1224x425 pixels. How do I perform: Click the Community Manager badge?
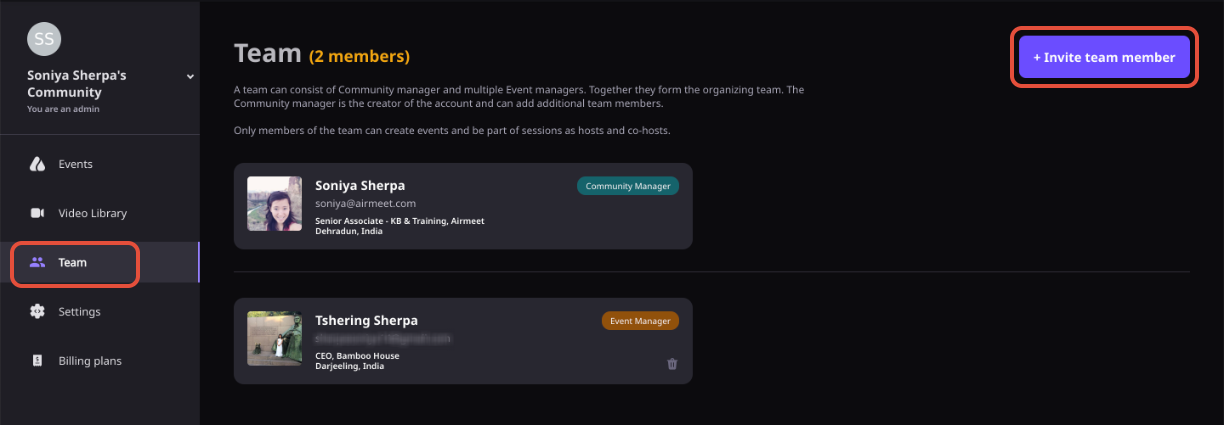click(x=628, y=186)
